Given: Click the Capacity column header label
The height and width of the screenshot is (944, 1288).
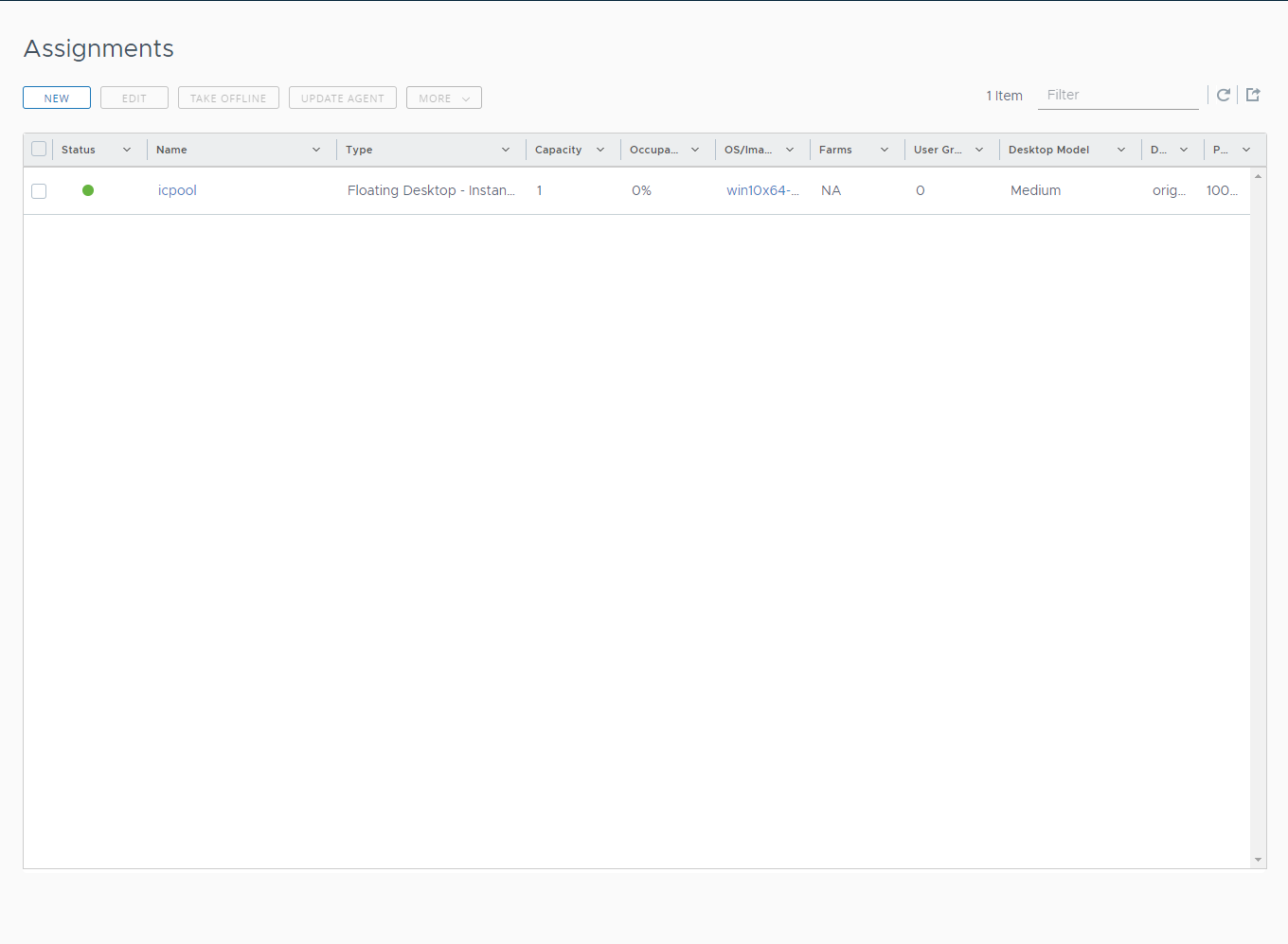Looking at the screenshot, I should tap(558, 150).
